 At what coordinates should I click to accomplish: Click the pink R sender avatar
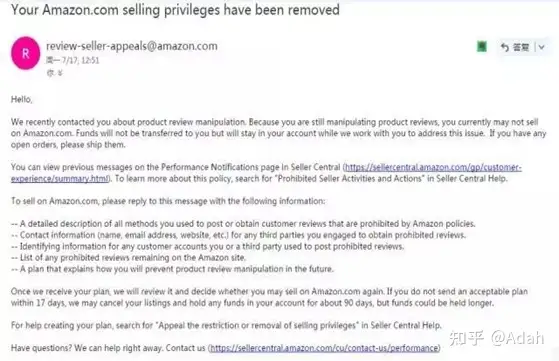point(26,53)
